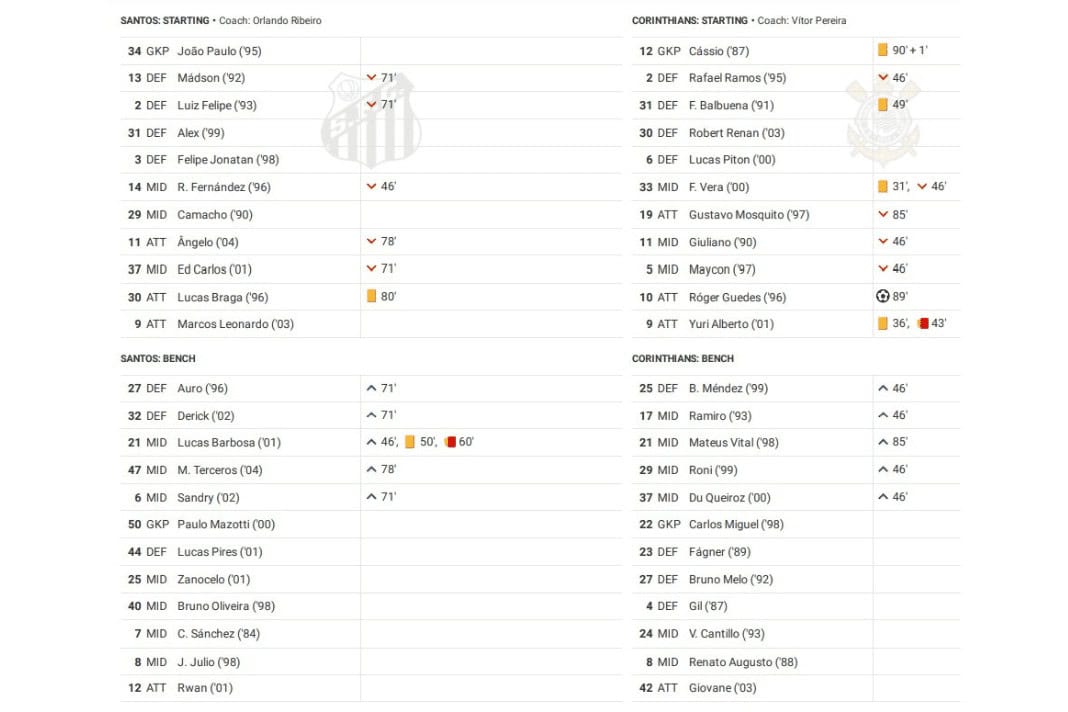1068x712 pixels.
Task: Click F. Vera's yellow card icon
Action: 883,186
